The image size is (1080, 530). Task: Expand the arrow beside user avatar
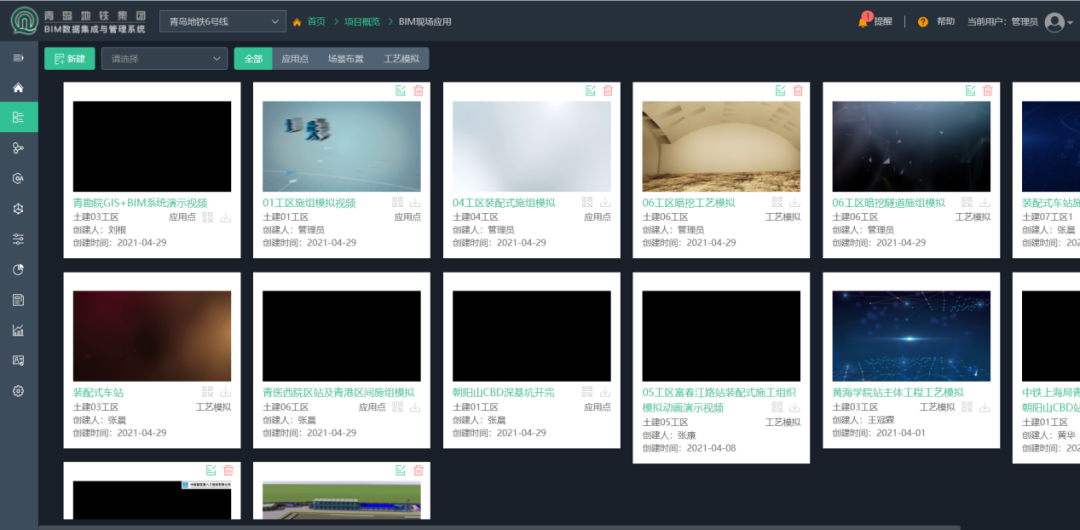(x=1070, y=23)
